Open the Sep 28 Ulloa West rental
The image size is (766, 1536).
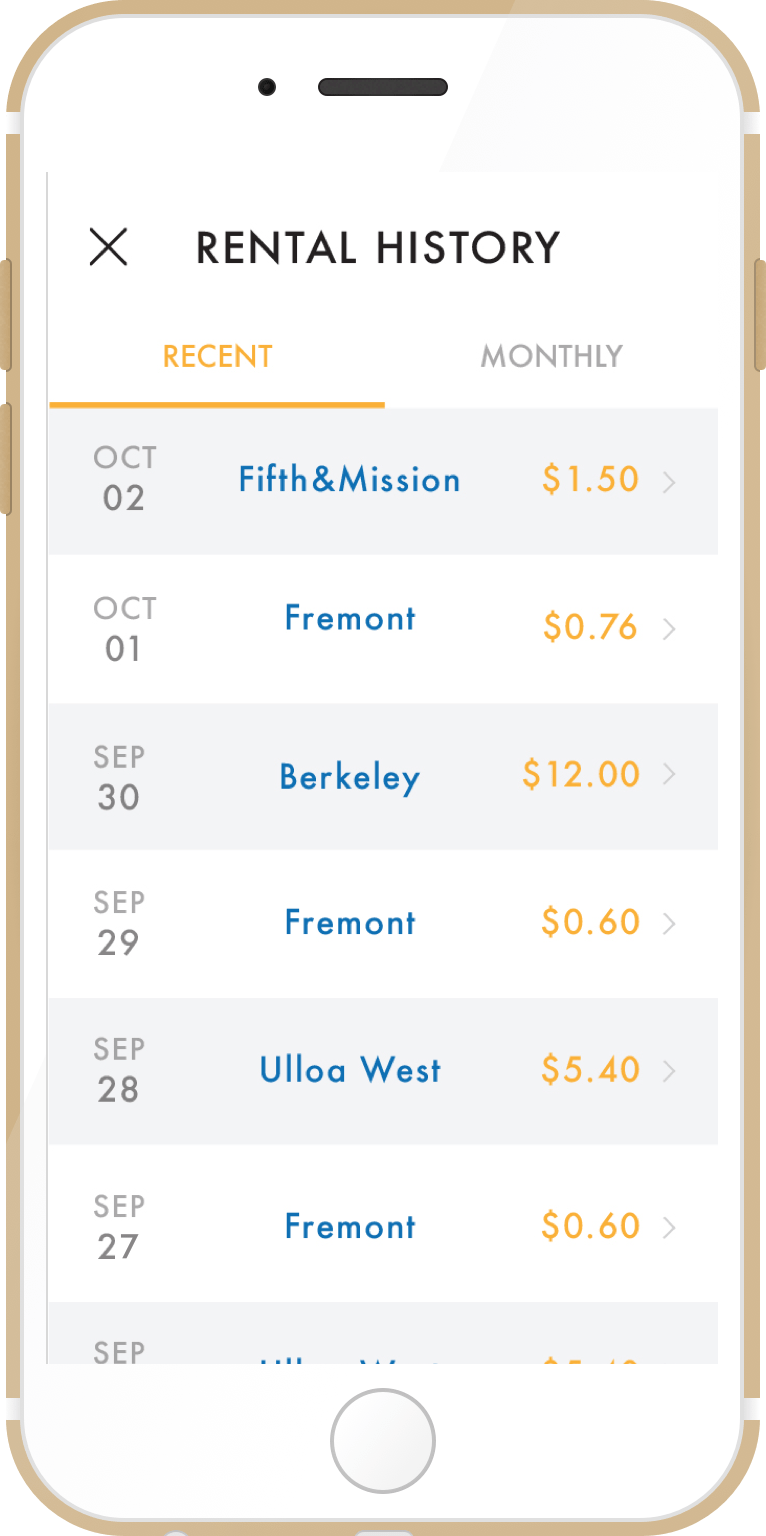click(349, 1071)
